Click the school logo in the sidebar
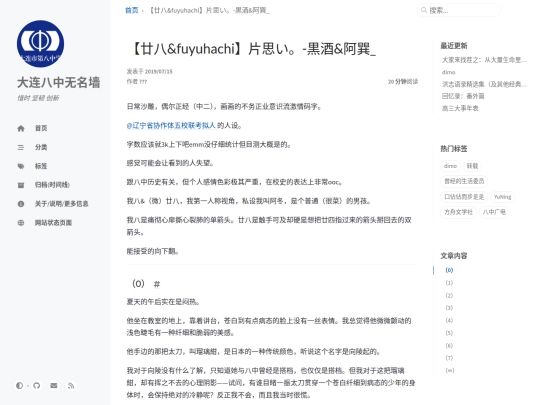This screenshot has width=540, height=405. coord(40,44)
